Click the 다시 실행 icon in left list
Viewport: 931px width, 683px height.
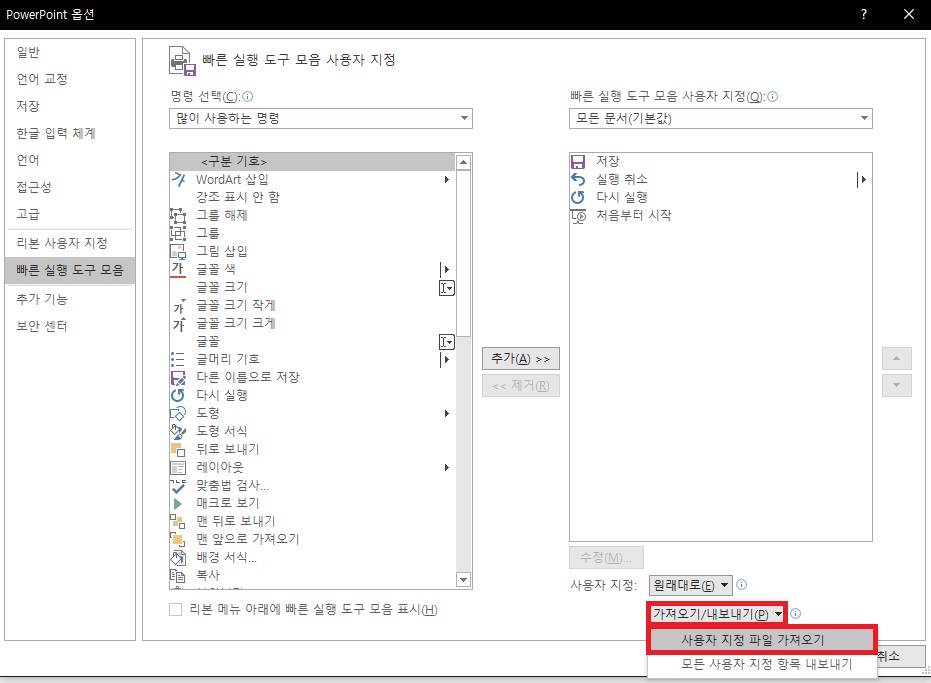click(x=178, y=395)
